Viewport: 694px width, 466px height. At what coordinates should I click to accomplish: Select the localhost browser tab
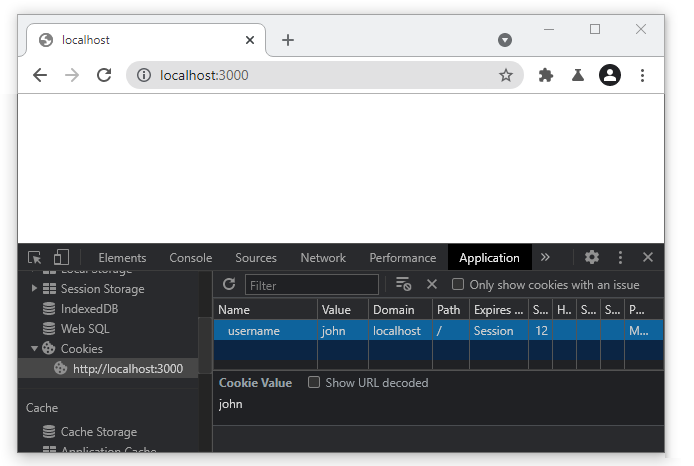point(146,40)
